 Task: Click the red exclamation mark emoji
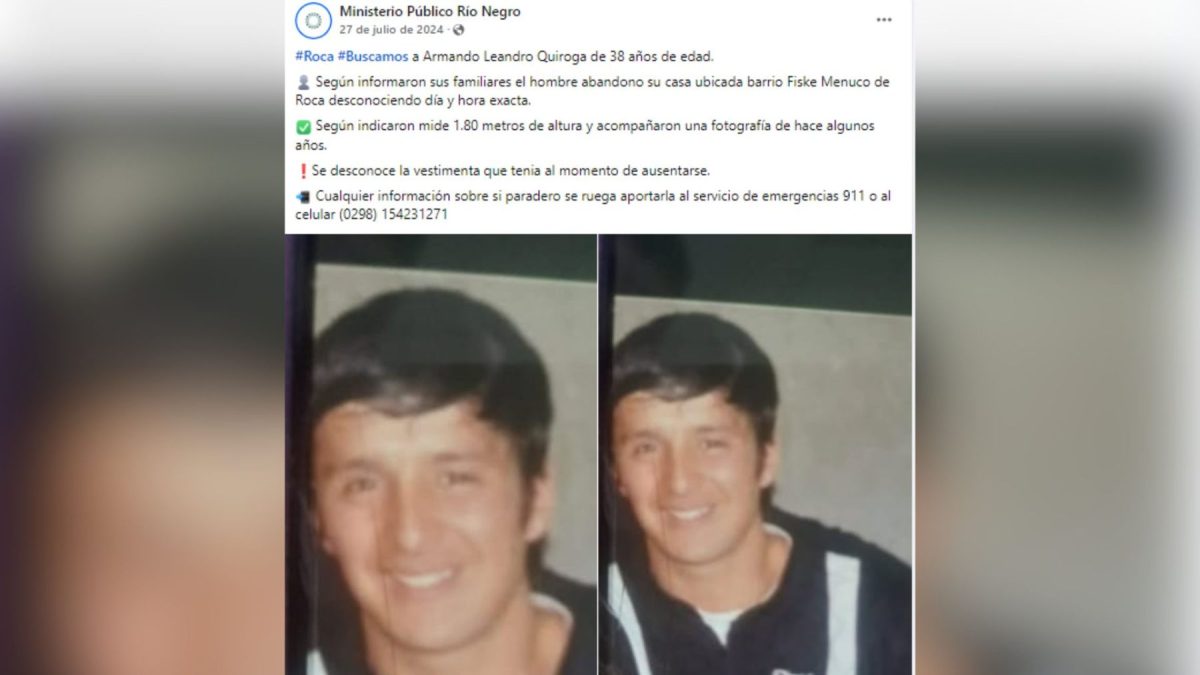pos(303,171)
